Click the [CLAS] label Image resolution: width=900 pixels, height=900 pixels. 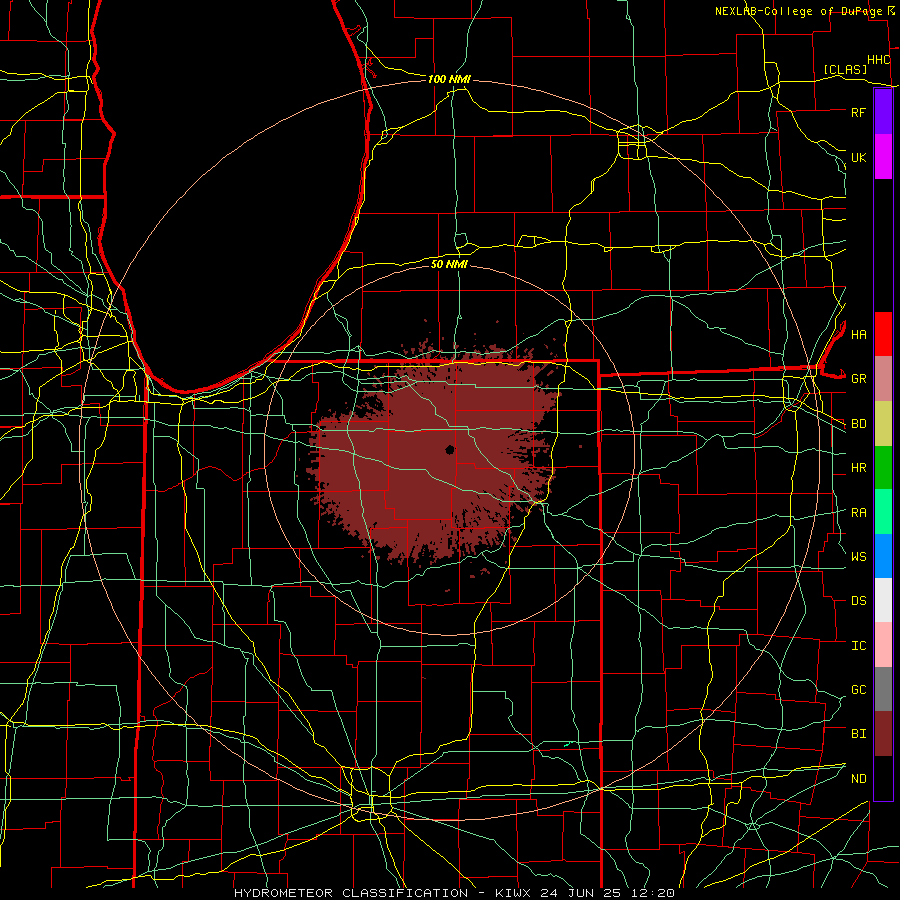point(845,70)
